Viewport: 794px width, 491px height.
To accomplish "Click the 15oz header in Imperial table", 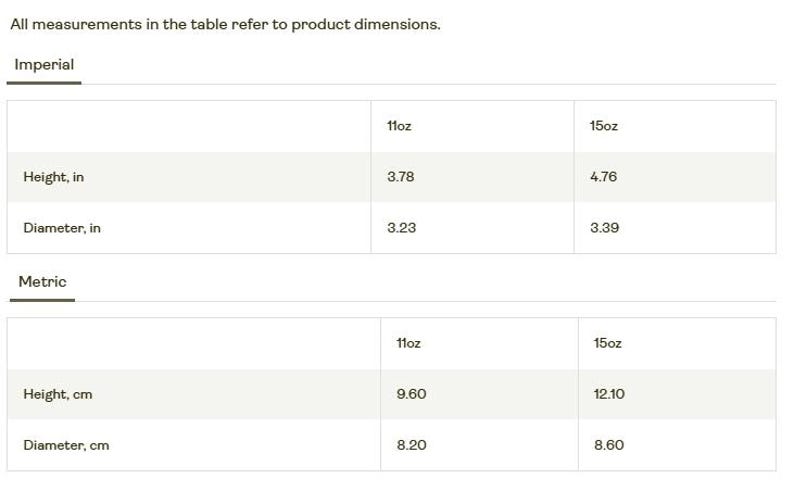I will (x=604, y=126).
